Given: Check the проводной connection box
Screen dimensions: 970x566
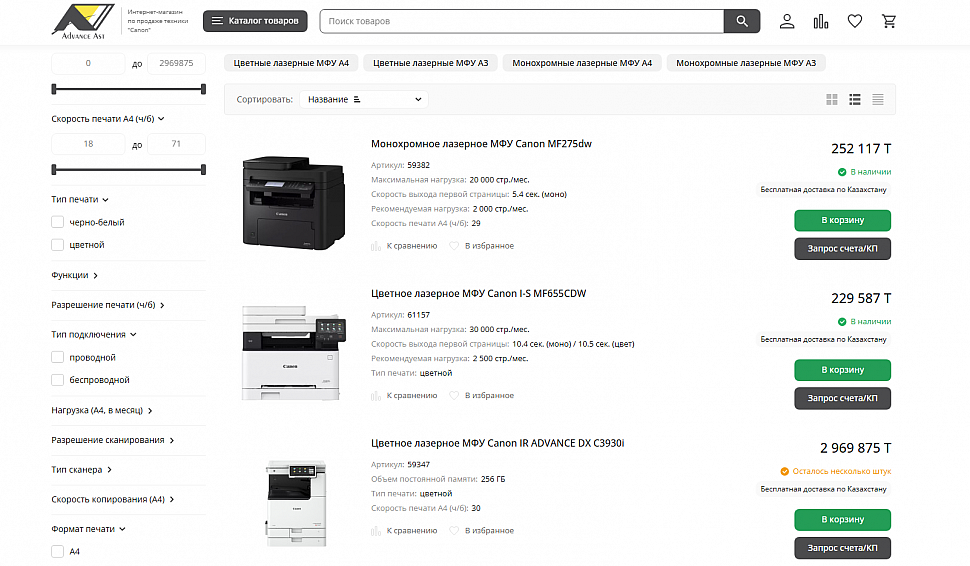Looking at the screenshot, I should point(58,358).
